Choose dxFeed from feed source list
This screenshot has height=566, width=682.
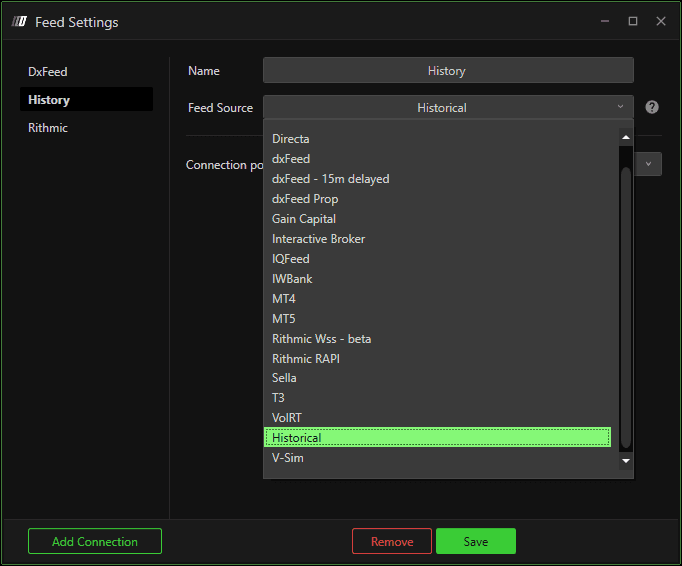[437, 159]
